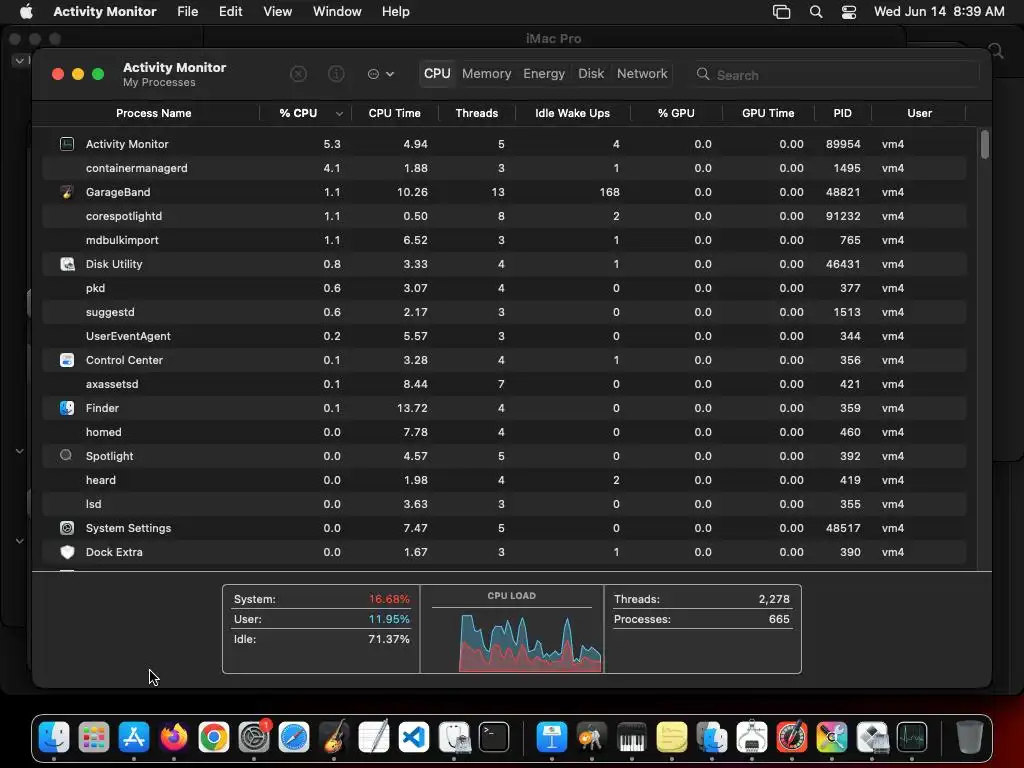Launch Firefox from the Dock
The width and height of the screenshot is (1024, 768).
[x=174, y=737]
